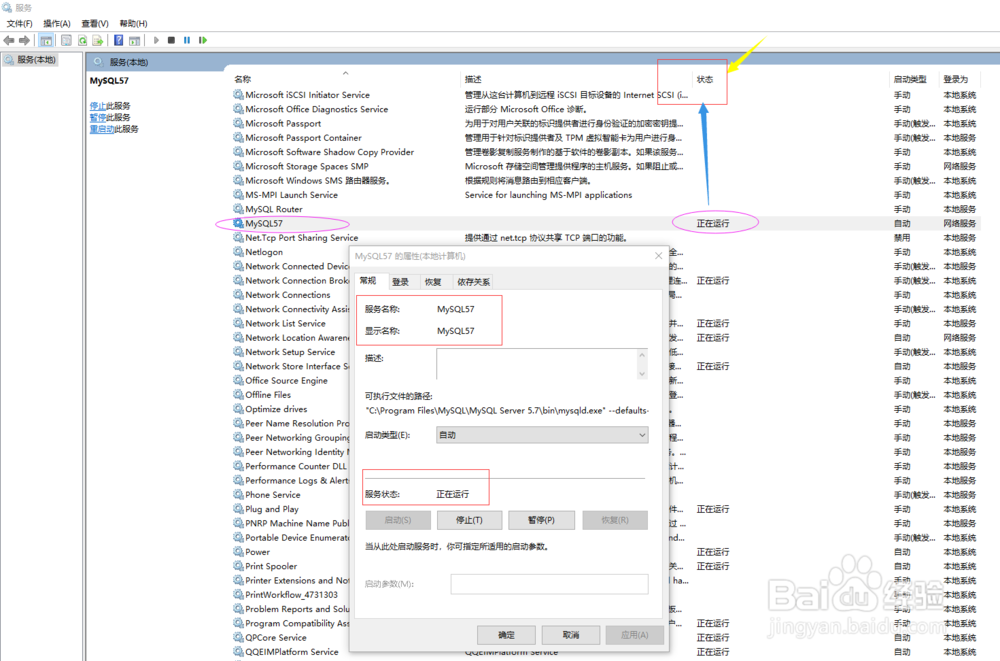The width and height of the screenshot is (1000, 661).
Task: Sort by the 描述 column header
Action: 473,79
